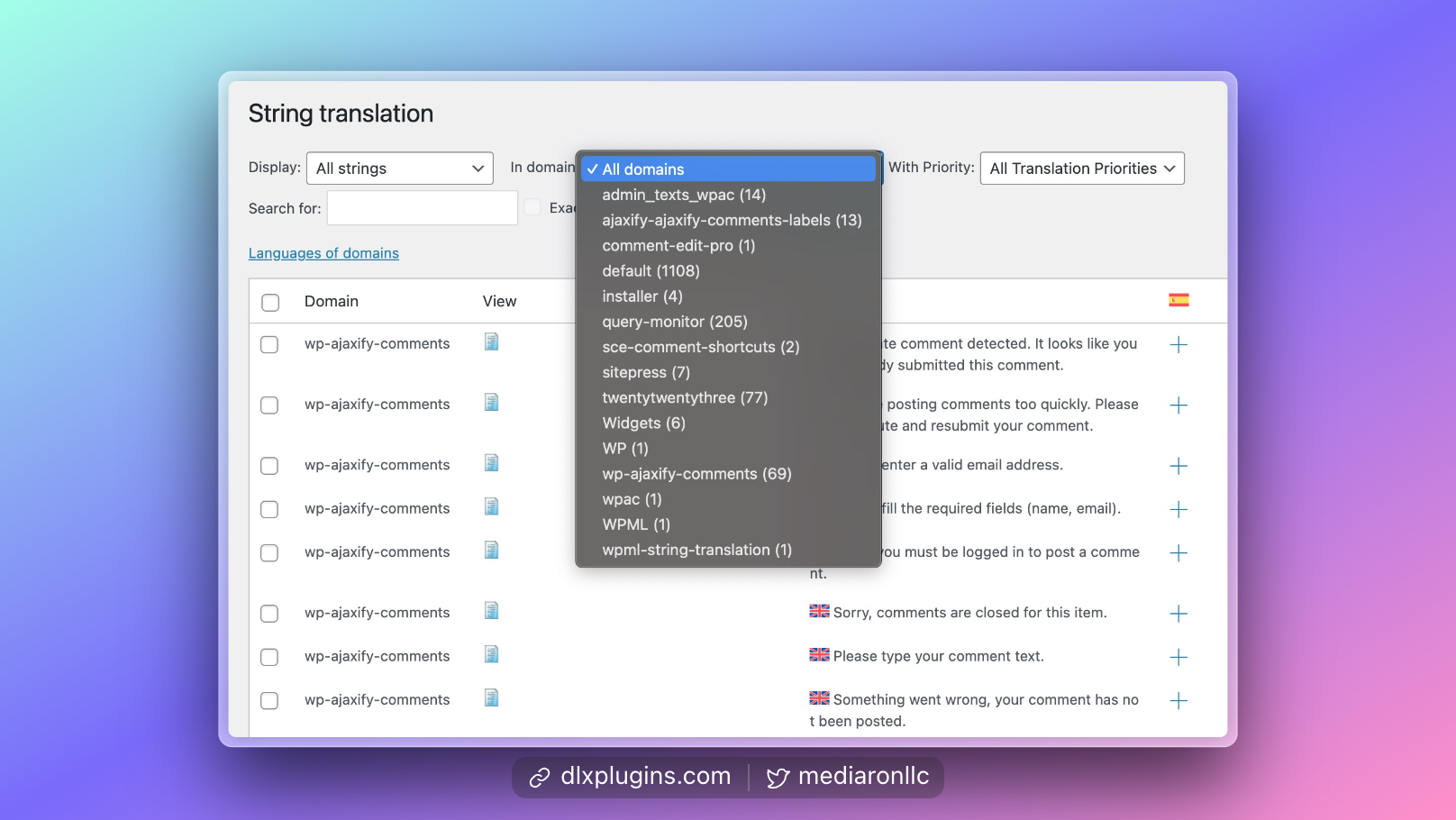Open the Display 'All strings' dropdown

(399, 169)
